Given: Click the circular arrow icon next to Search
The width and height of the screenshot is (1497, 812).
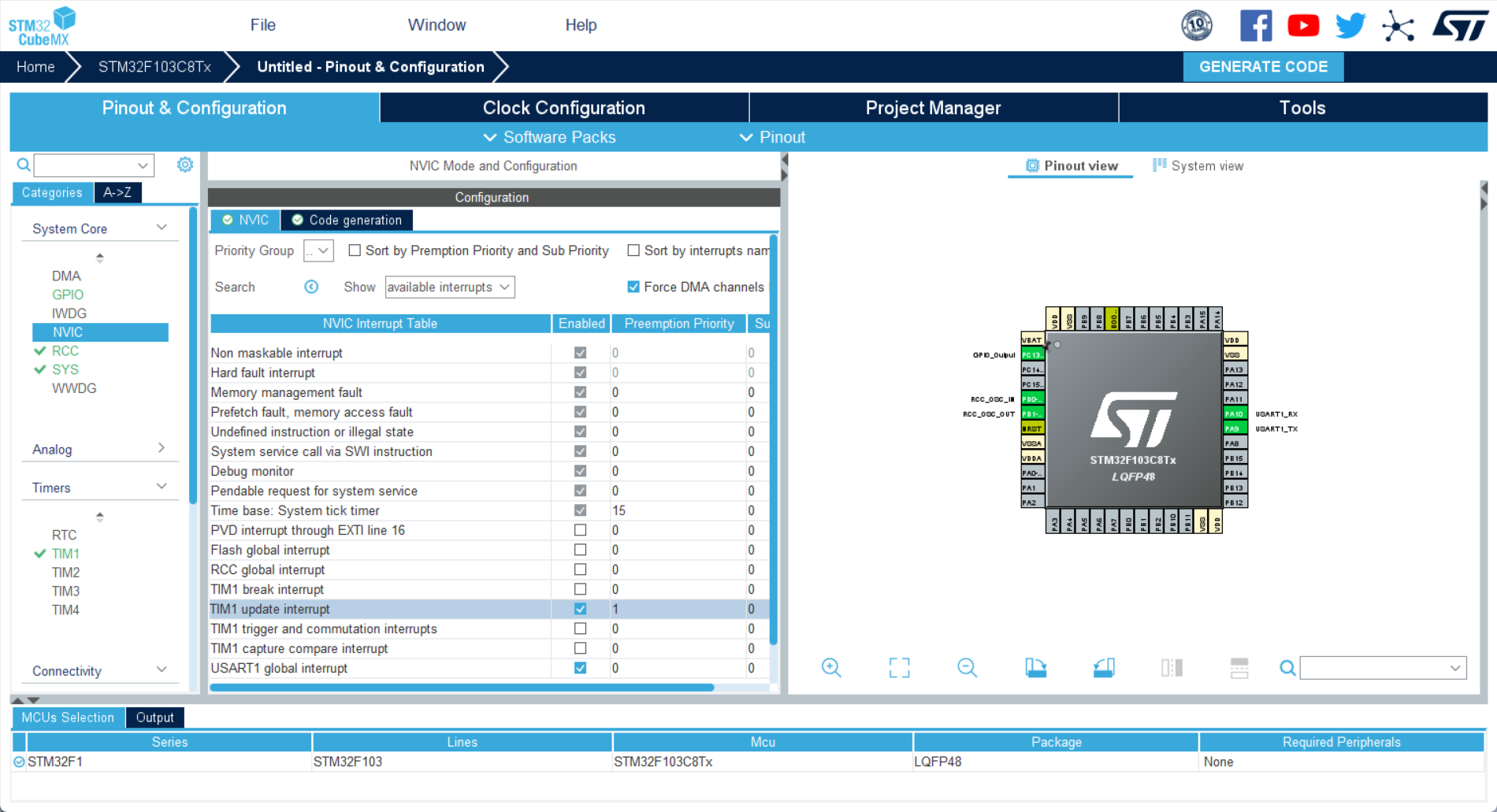Looking at the screenshot, I should click(311, 287).
